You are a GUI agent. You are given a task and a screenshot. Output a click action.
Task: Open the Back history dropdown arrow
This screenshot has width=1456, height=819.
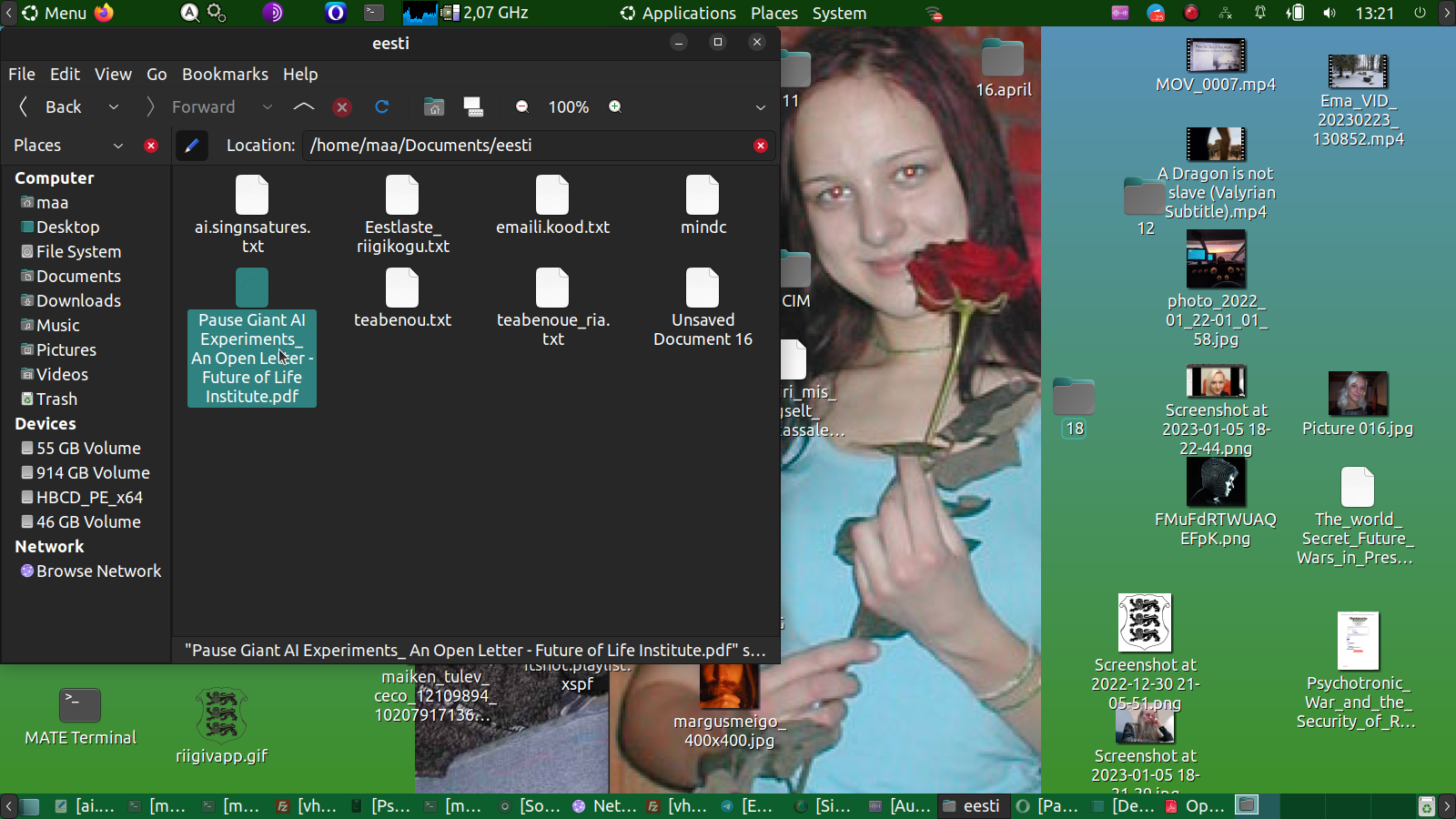[x=114, y=107]
